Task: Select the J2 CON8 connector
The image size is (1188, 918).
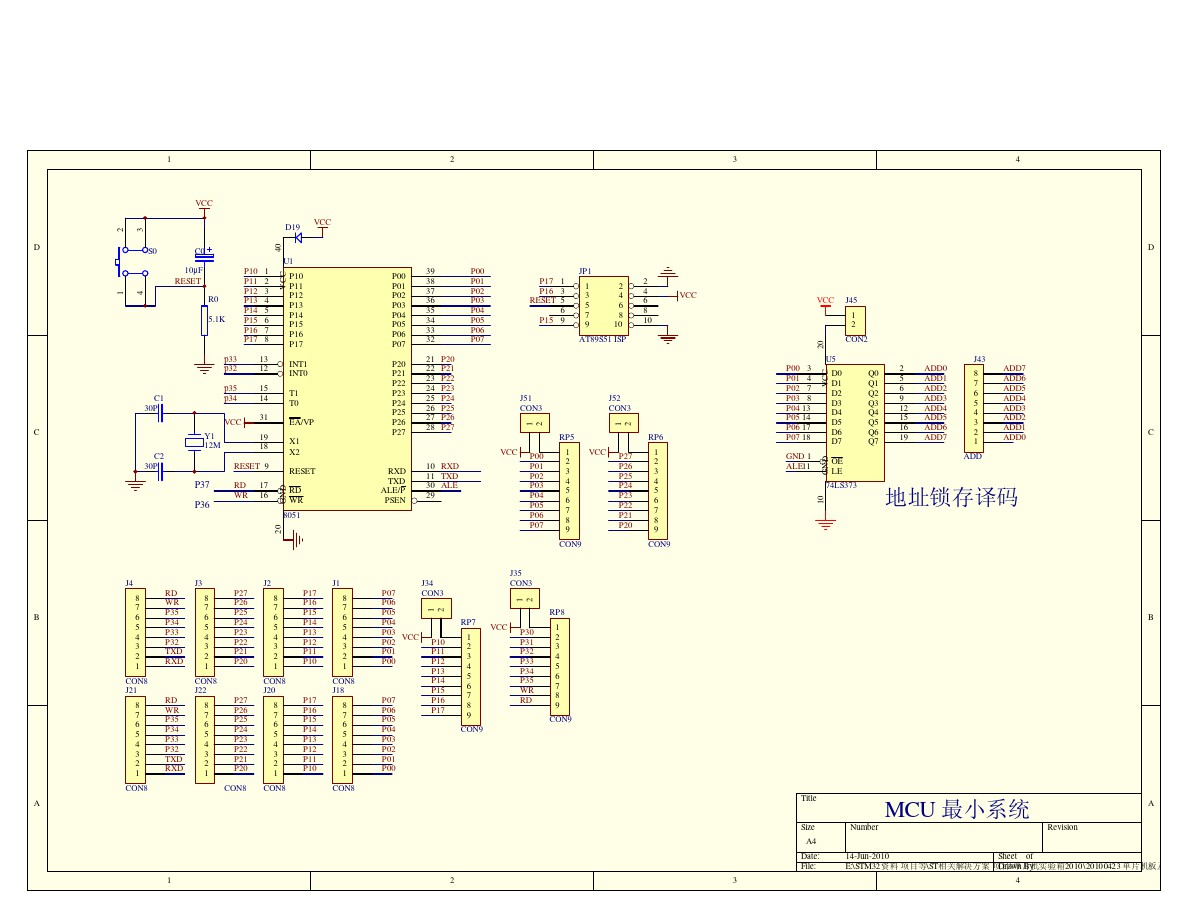Action: (x=274, y=632)
